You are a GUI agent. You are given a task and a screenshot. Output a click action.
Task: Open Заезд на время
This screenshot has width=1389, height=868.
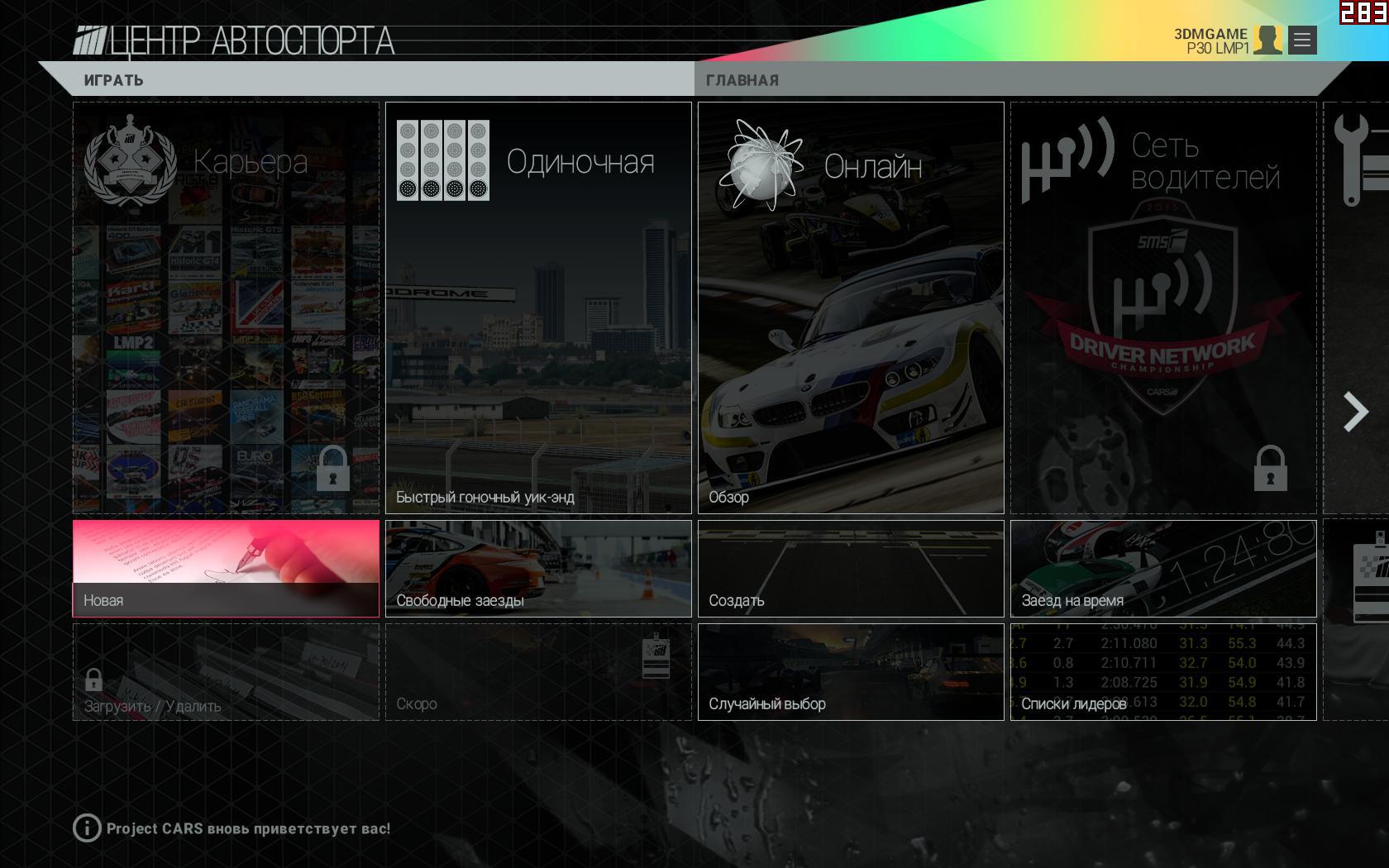point(1163,568)
